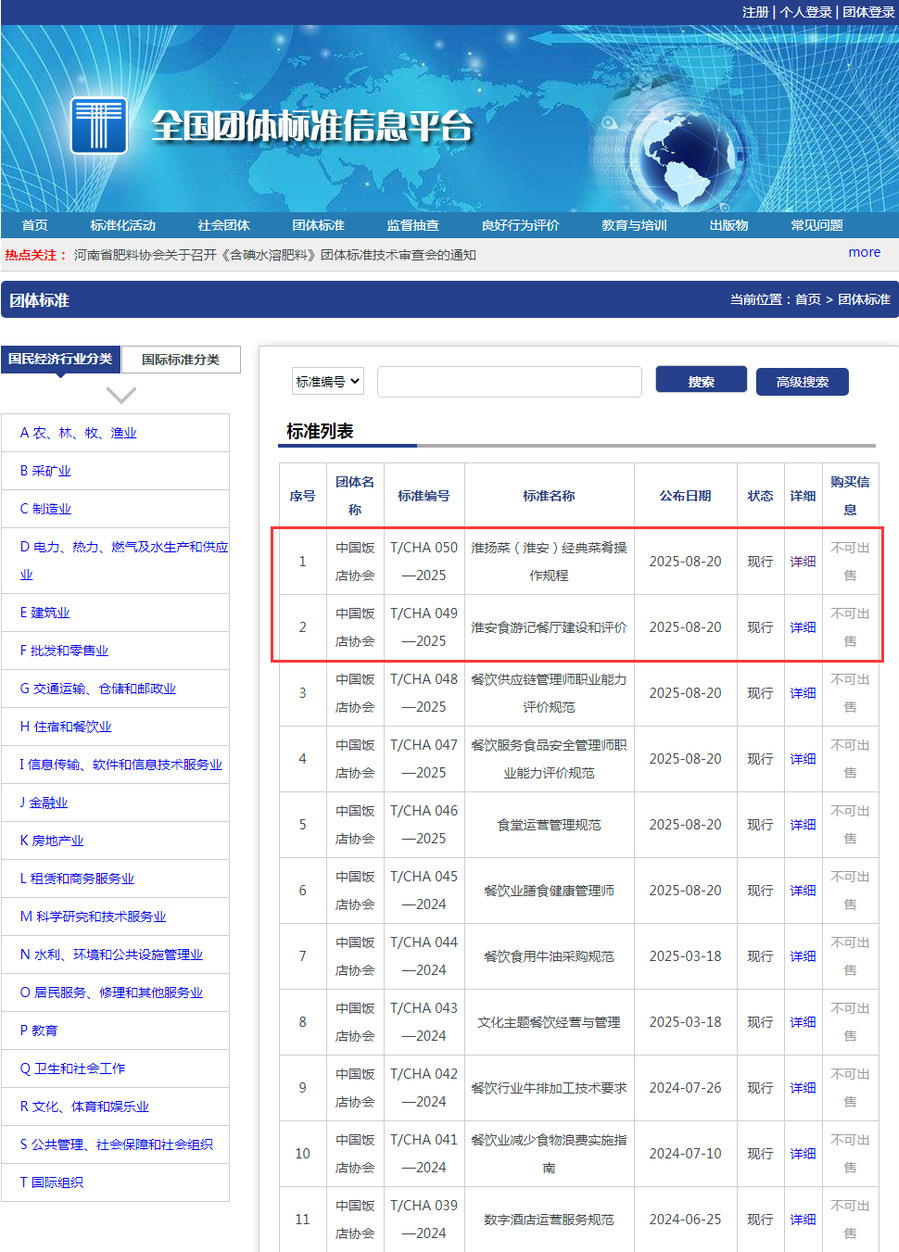This screenshot has width=899, height=1252.
Task: Go to 良好行为评价 in navigation bar
Action: [520, 225]
